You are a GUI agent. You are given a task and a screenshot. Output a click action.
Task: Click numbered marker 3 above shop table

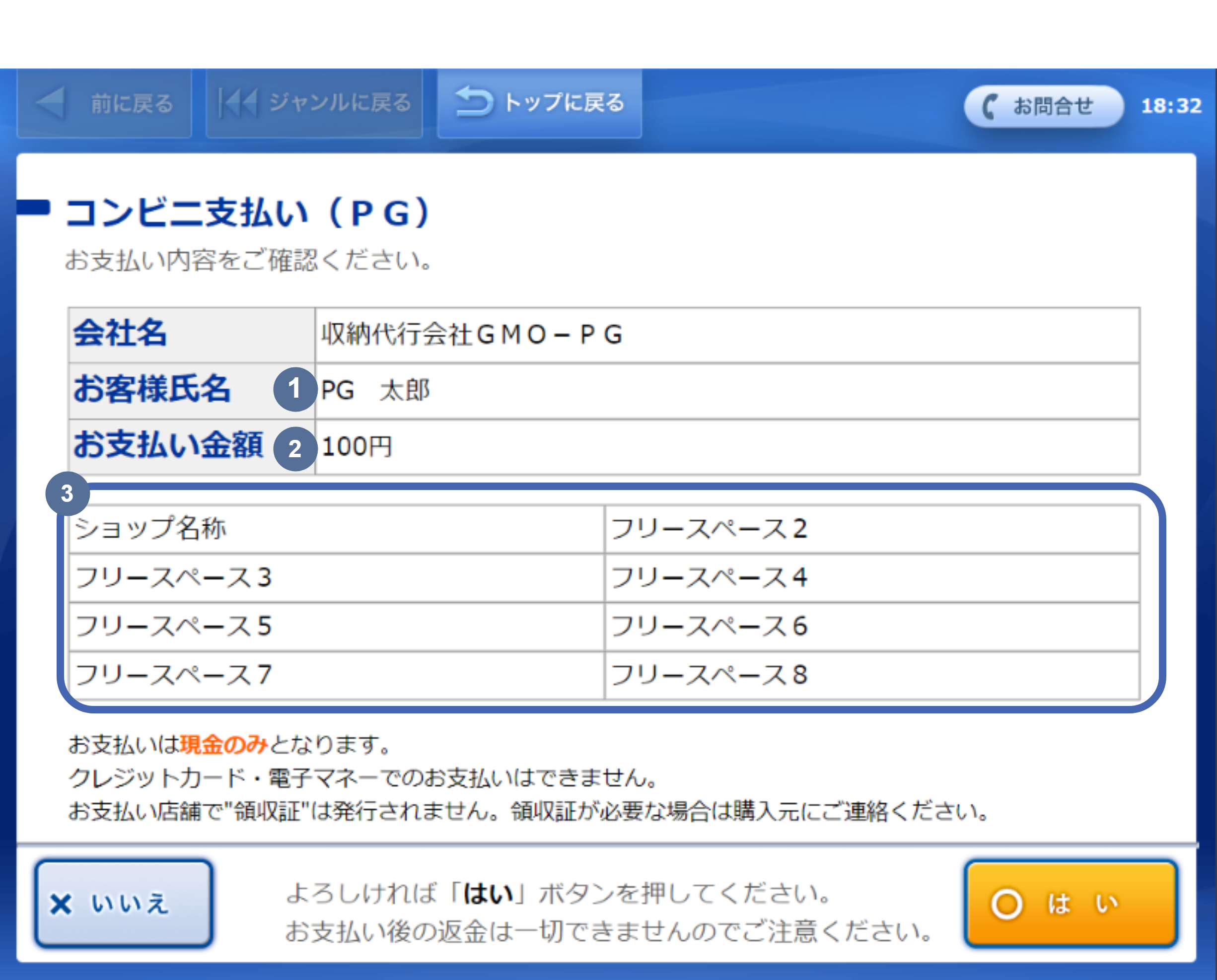click(x=67, y=493)
